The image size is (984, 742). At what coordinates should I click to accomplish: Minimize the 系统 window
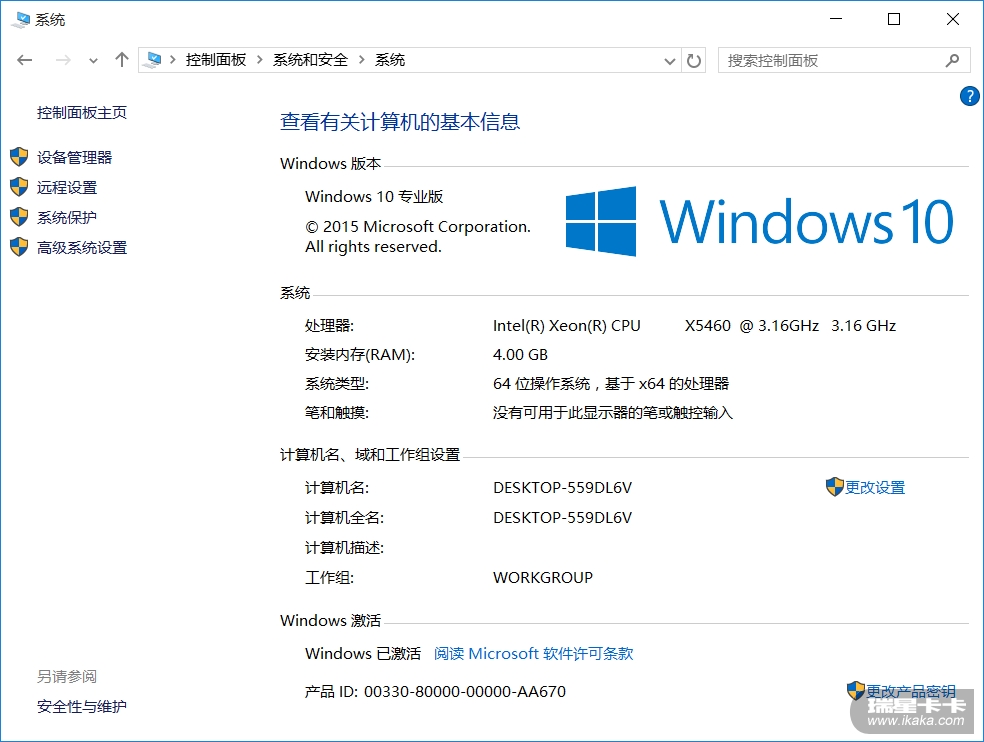pyautogui.click(x=836, y=19)
